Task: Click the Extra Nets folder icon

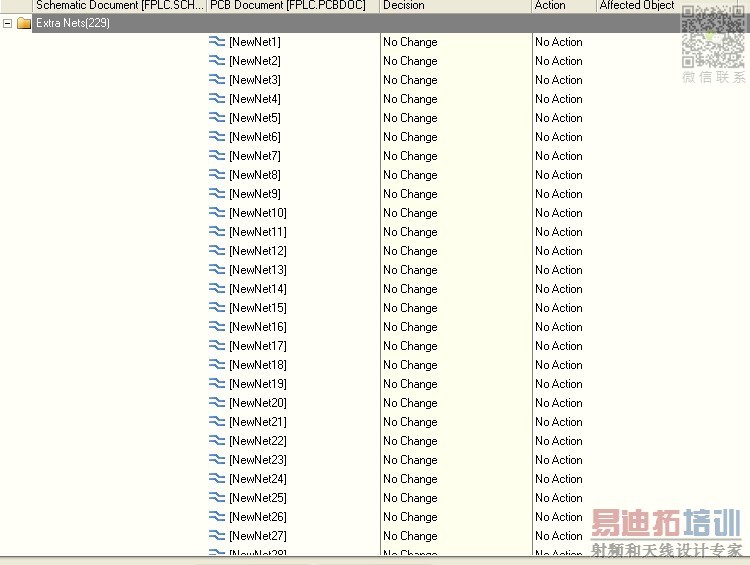Action: [x=24, y=23]
